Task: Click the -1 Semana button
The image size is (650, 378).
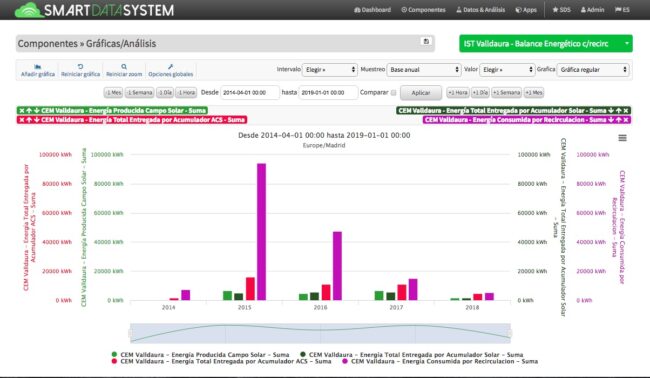Action: click(x=140, y=93)
